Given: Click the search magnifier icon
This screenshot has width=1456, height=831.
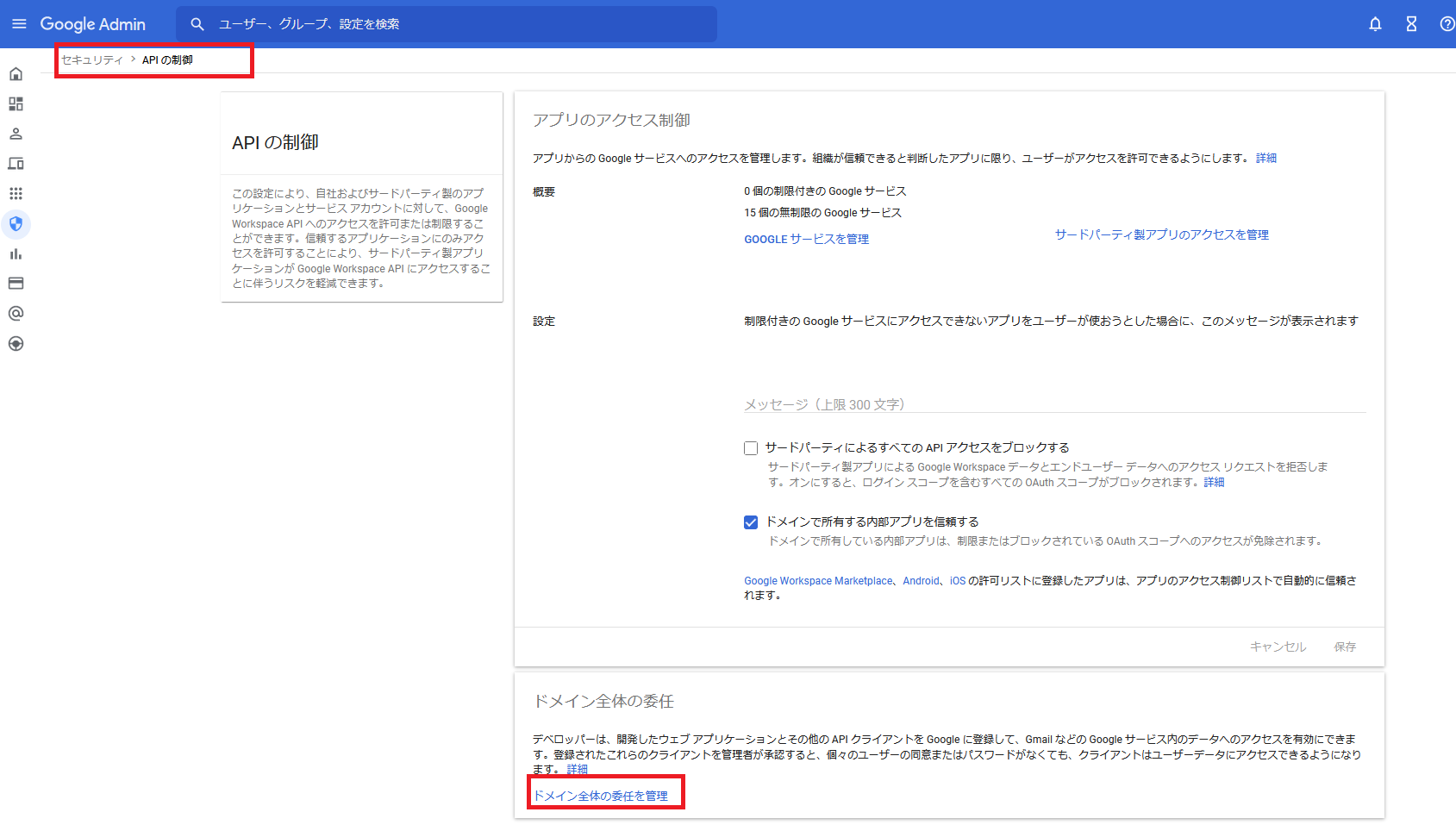Looking at the screenshot, I should 197,24.
